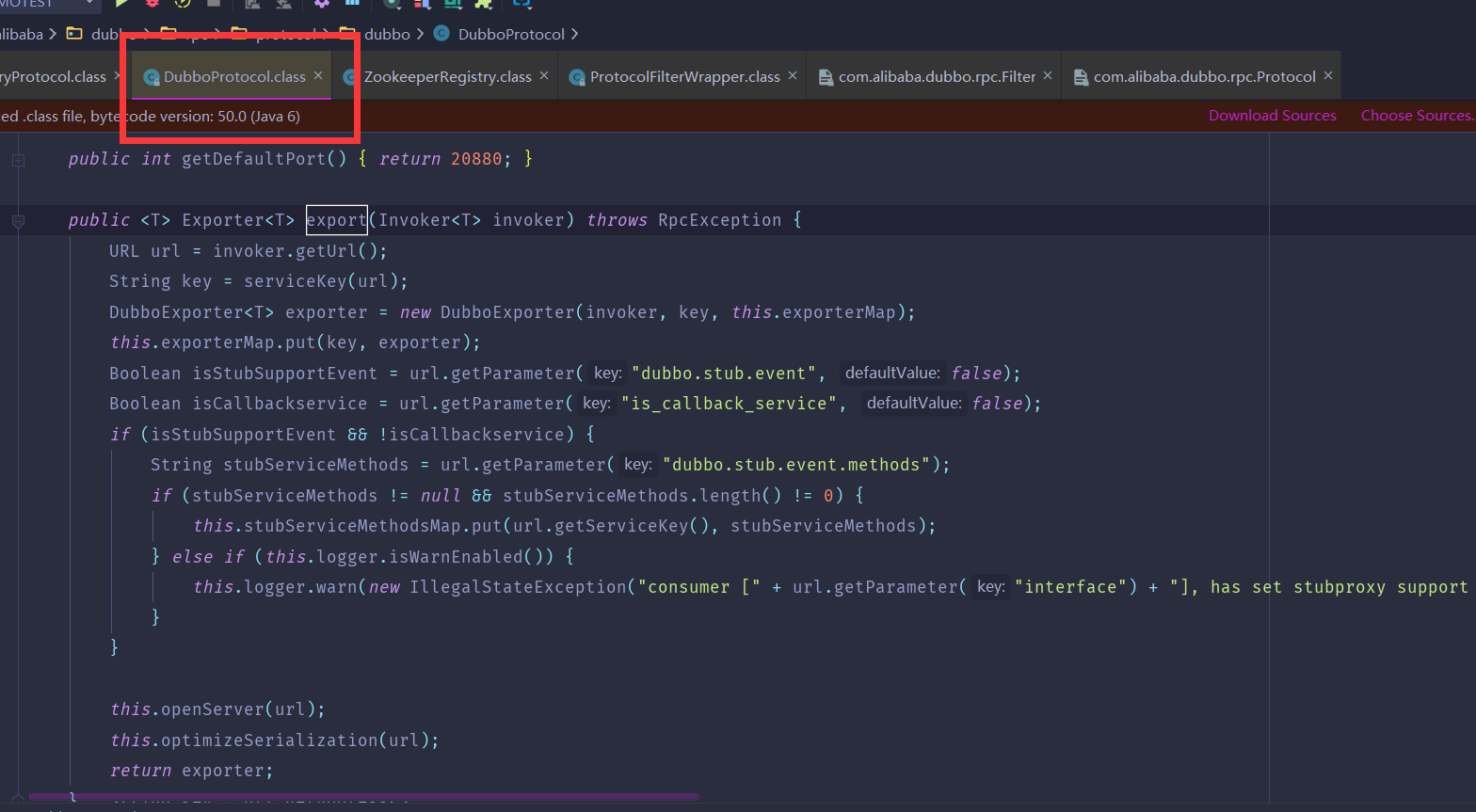Viewport: 1476px width, 812px height.
Task: Close the DubboProtocol.class tab
Action: point(318,75)
